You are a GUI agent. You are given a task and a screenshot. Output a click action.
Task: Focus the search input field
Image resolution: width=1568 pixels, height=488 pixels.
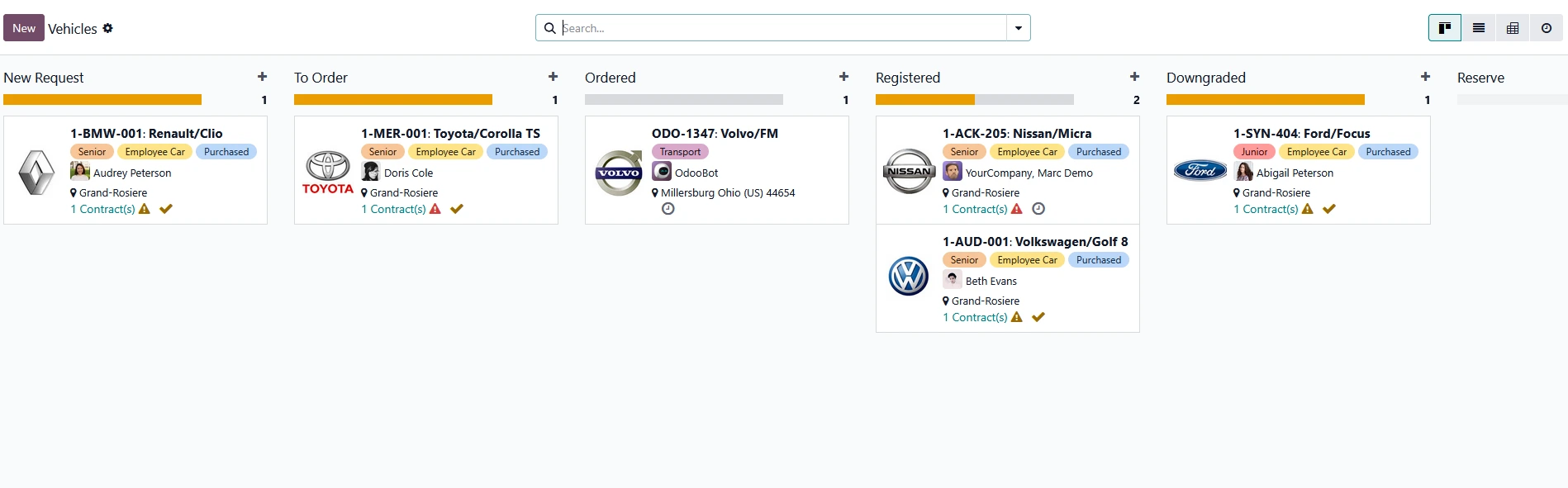point(781,28)
